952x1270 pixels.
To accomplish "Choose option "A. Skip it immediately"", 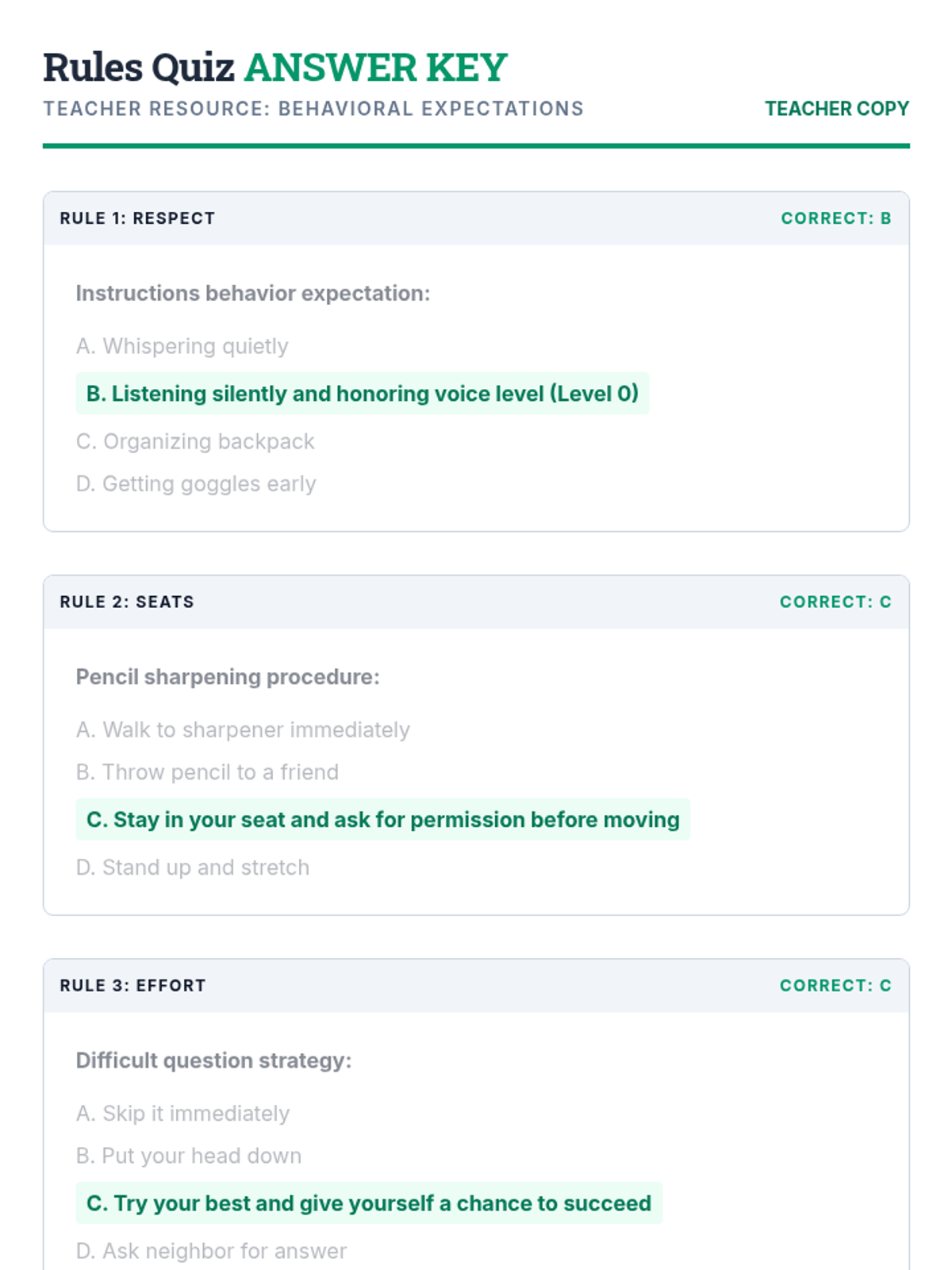I will pyautogui.click(x=182, y=1114).
